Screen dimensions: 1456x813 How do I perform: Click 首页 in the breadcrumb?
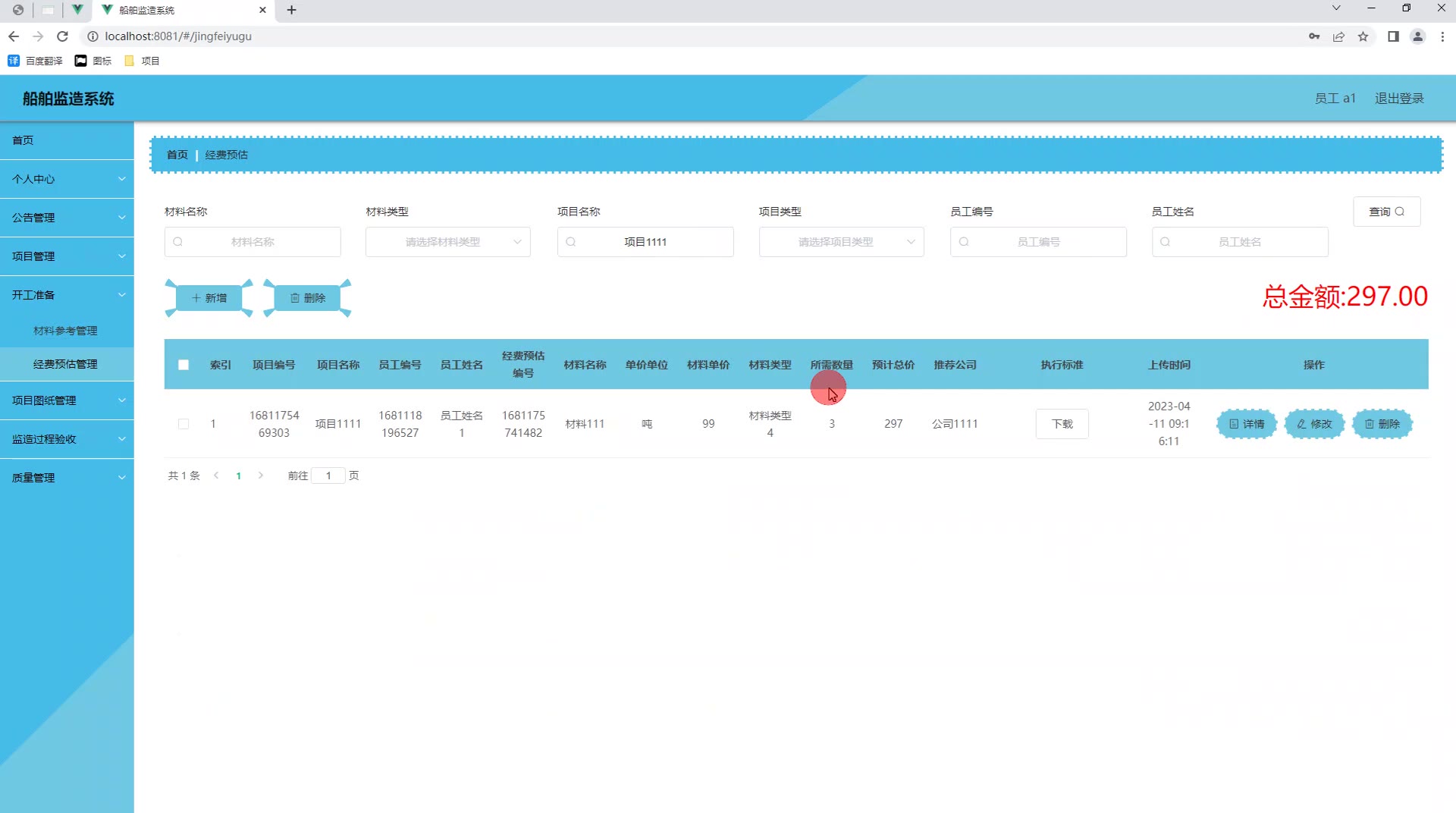pyautogui.click(x=177, y=155)
